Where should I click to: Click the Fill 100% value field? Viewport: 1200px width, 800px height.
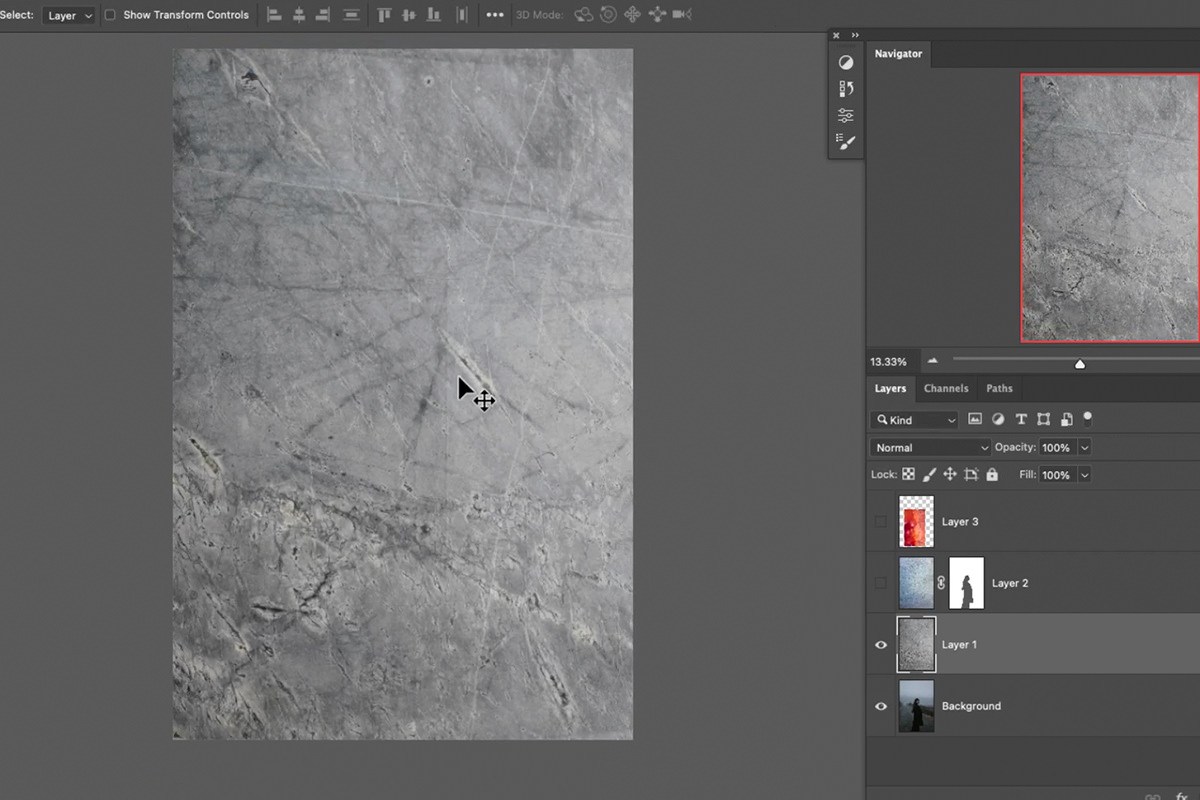pyautogui.click(x=1056, y=475)
